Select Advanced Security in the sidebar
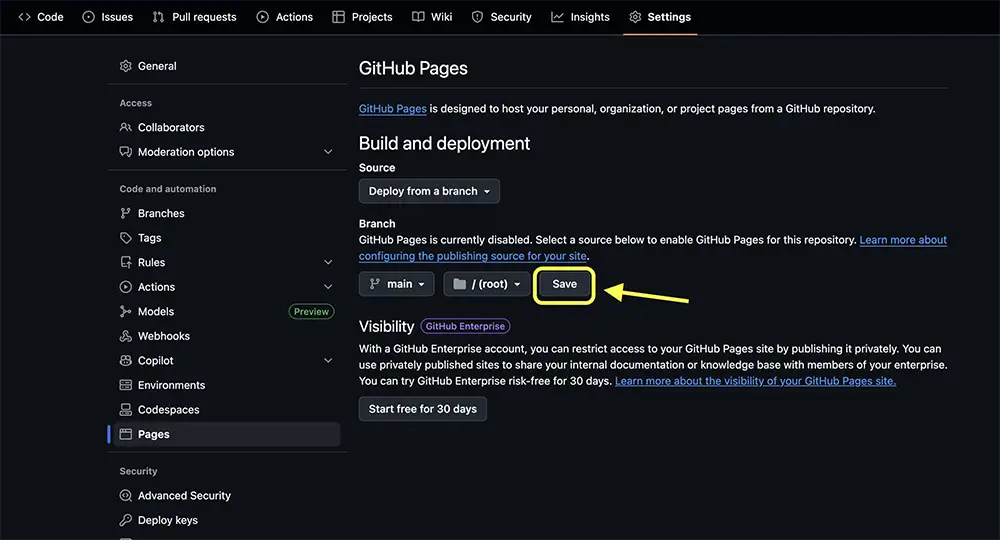 [x=184, y=496]
